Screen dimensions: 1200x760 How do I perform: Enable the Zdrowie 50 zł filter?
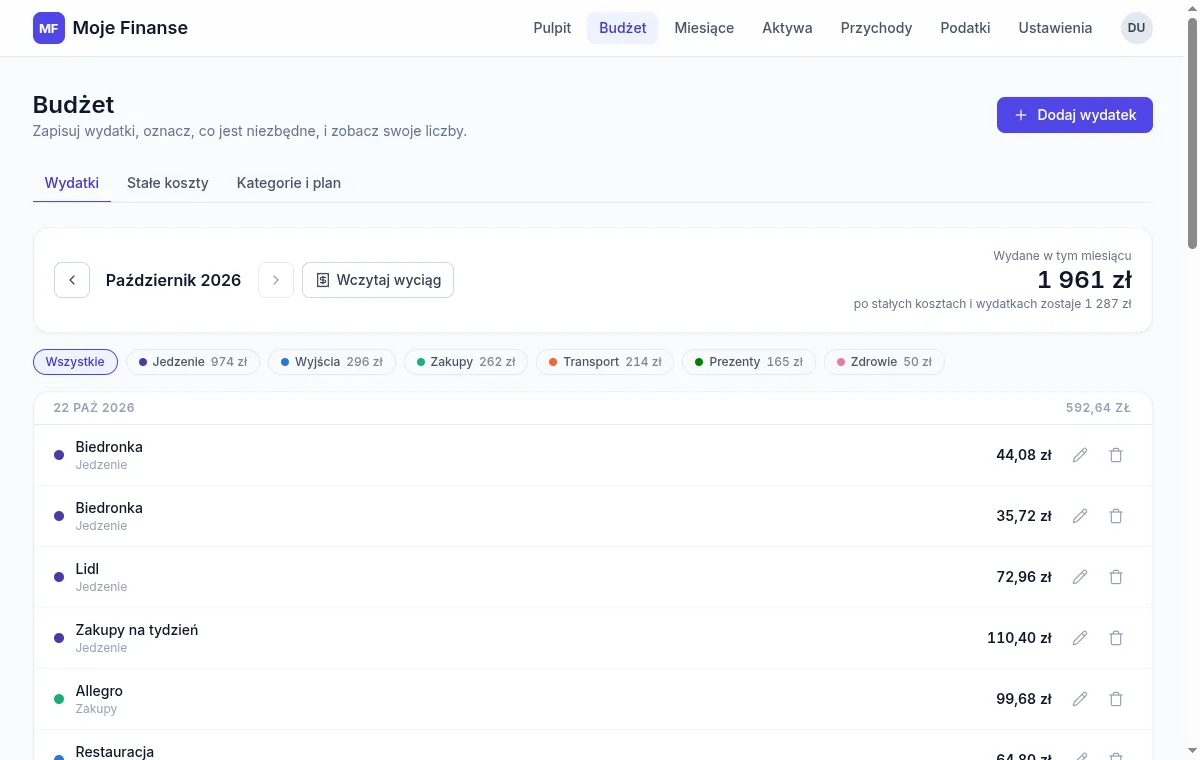tap(884, 362)
